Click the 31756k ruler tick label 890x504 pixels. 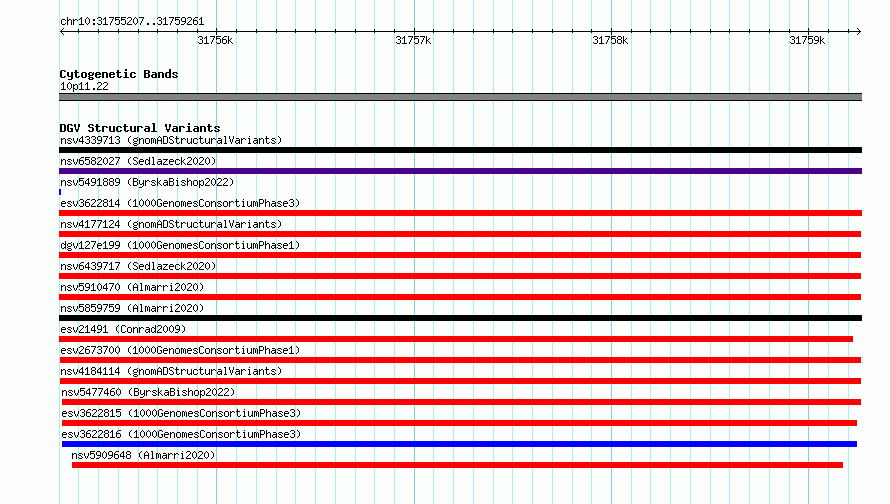click(x=215, y=40)
